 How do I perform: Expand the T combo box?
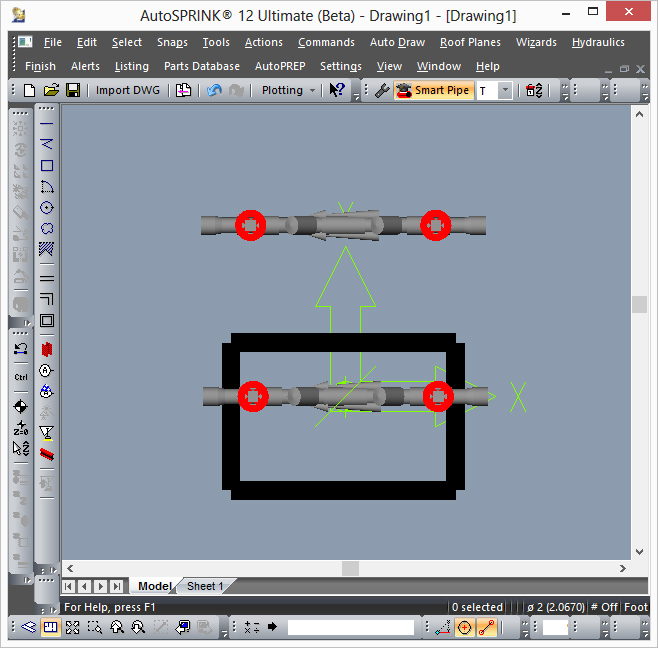[x=505, y=90]
